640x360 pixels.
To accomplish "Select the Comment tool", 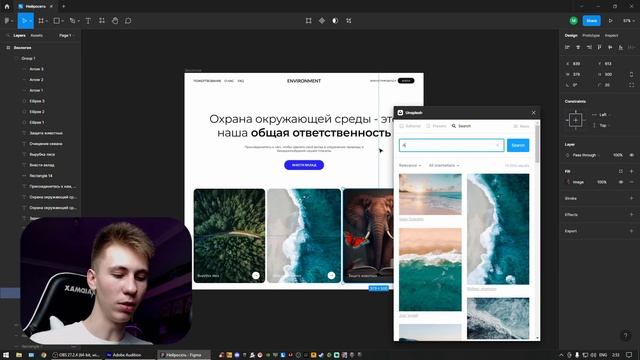I will pyautogui.click(x=128, y=21).
